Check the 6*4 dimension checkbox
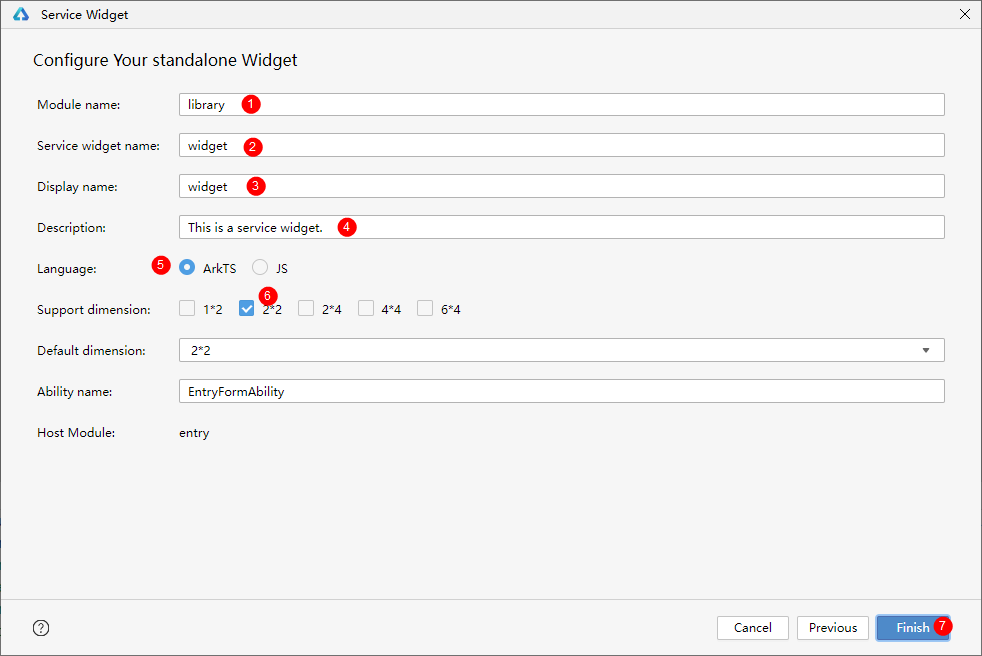 point(425,309)
